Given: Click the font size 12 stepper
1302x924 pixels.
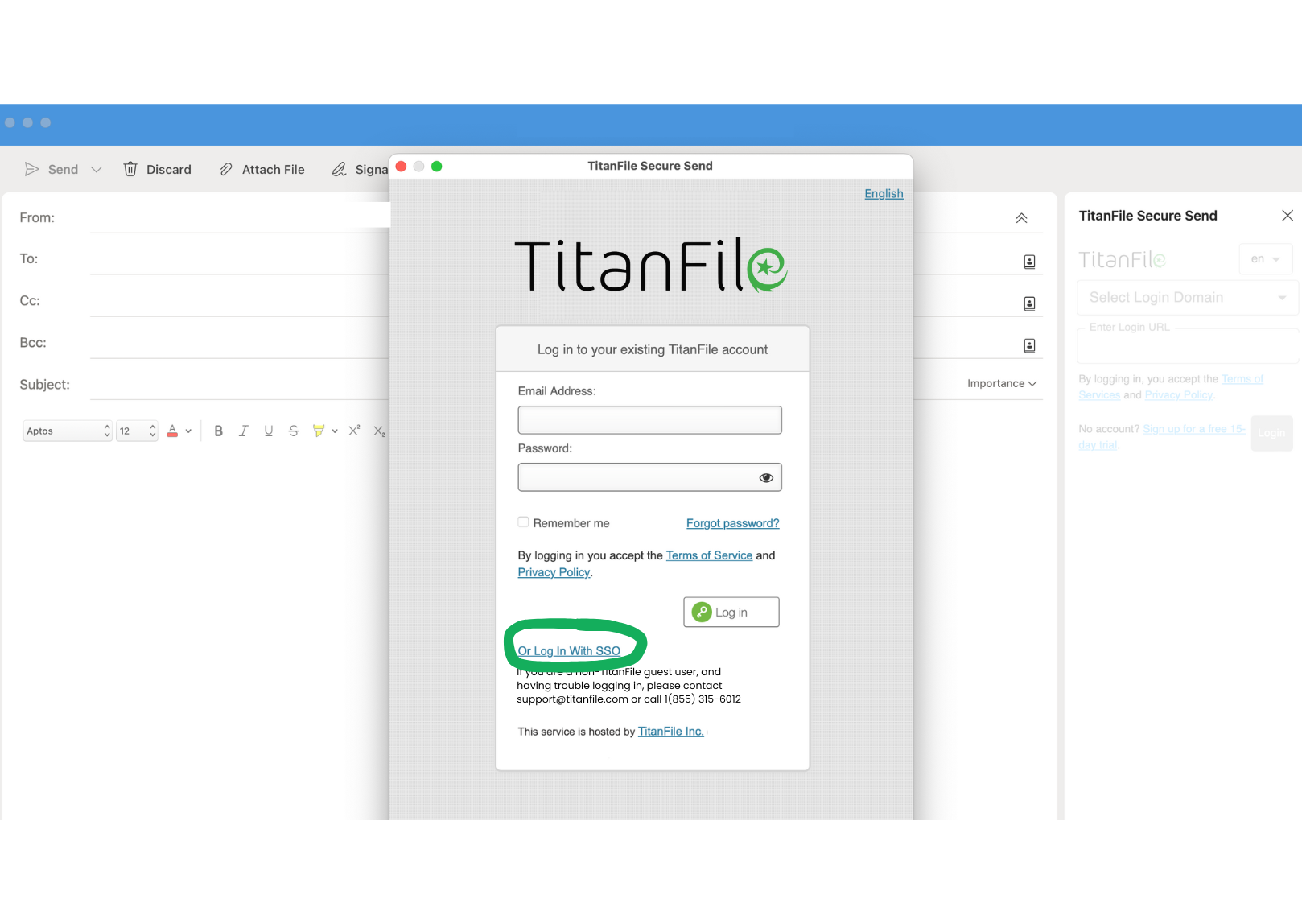Looking at the screenshot, I should click(x=137, y=431).
